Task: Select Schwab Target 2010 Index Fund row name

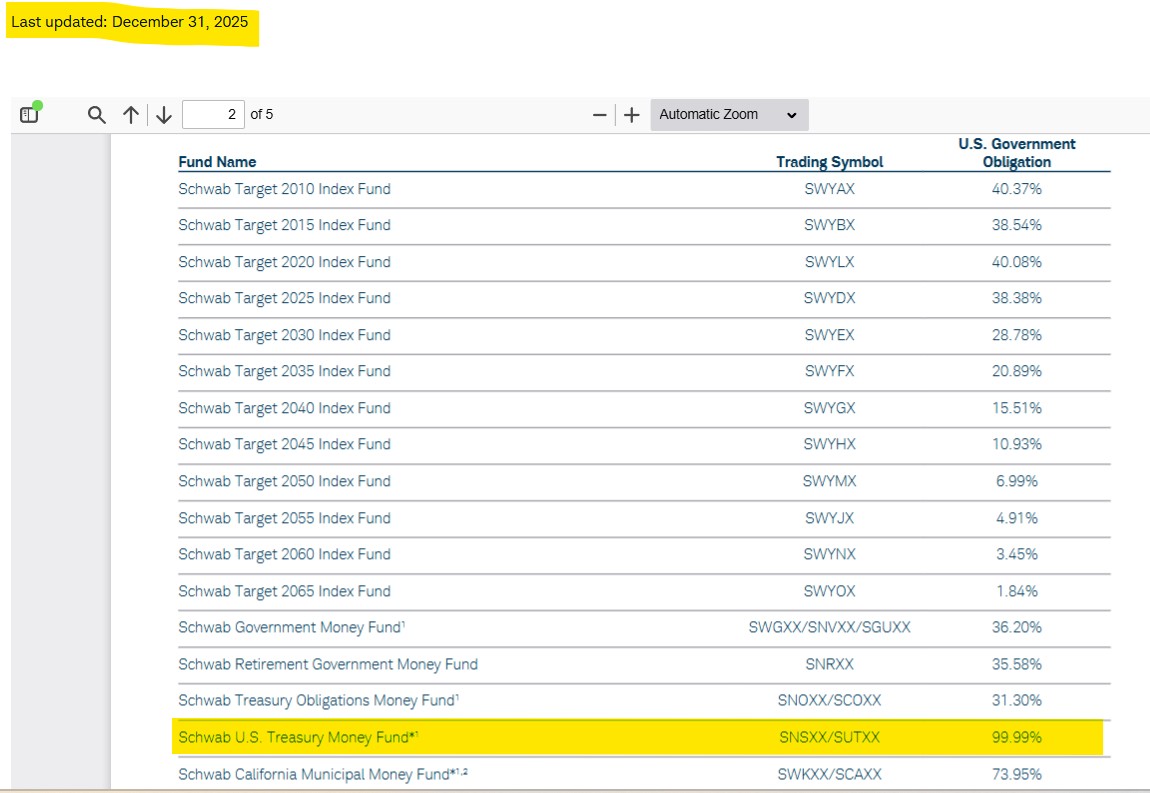Action: (x=284, y=189)
